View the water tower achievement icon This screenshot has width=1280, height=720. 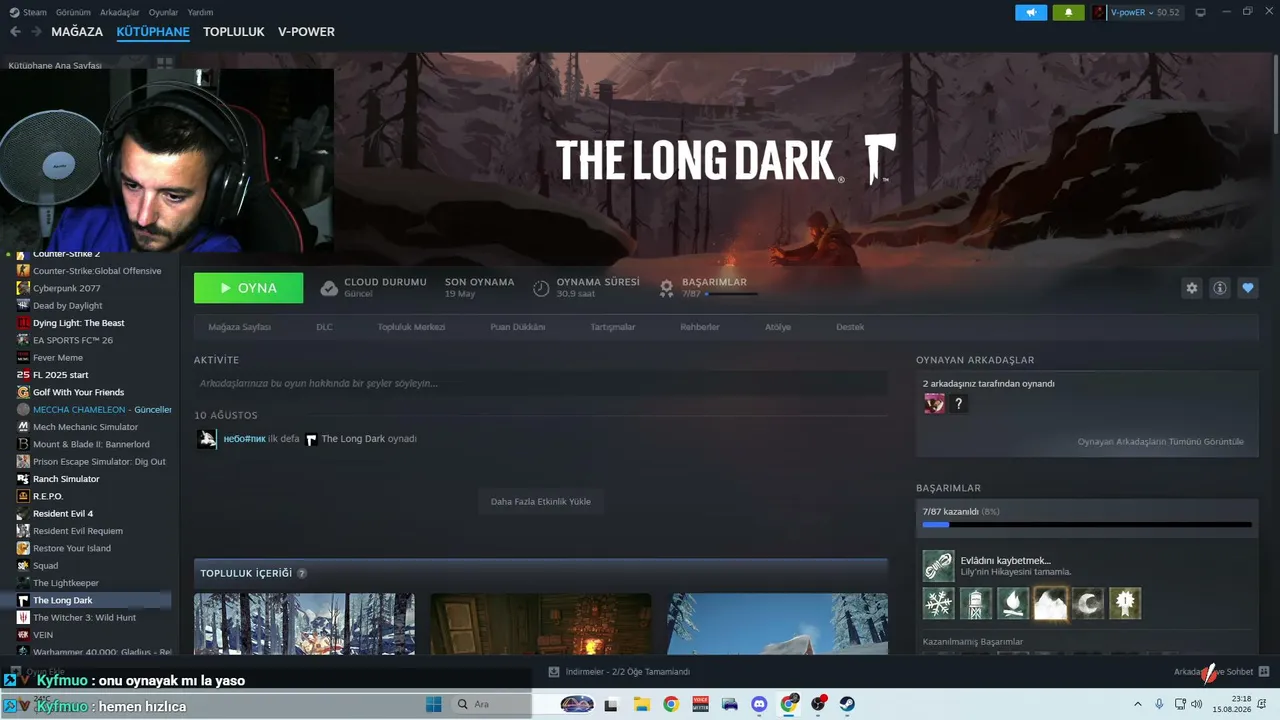[976, 603]
